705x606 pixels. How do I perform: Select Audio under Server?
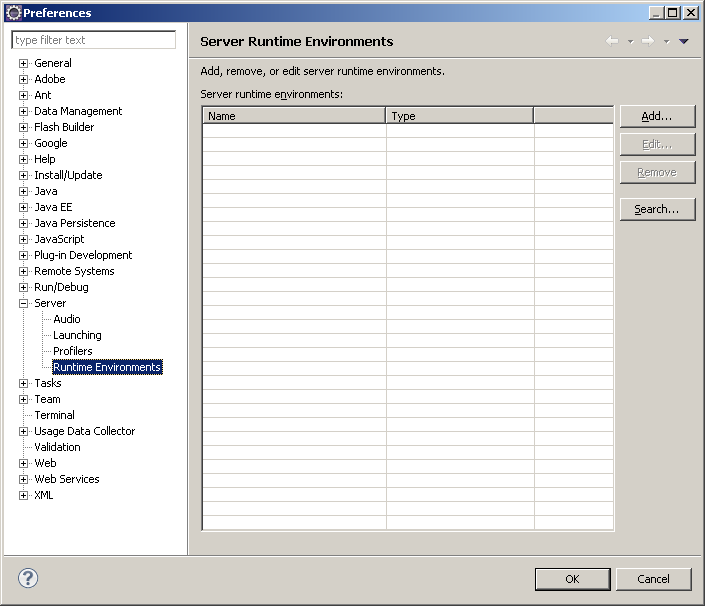pyautogui.click(x=66, y=319)
